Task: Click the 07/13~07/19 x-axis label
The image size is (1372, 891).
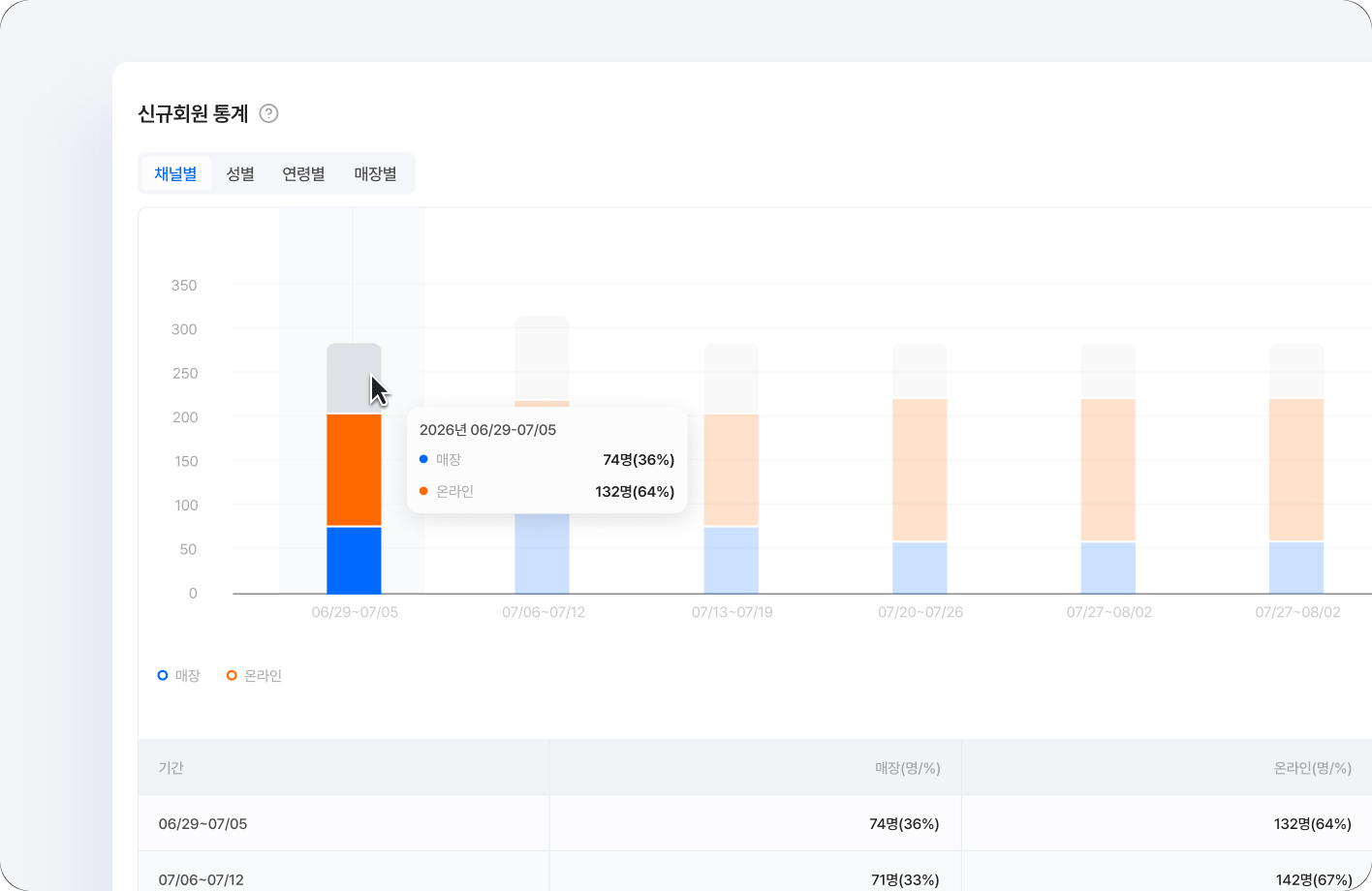Action: 733,612
